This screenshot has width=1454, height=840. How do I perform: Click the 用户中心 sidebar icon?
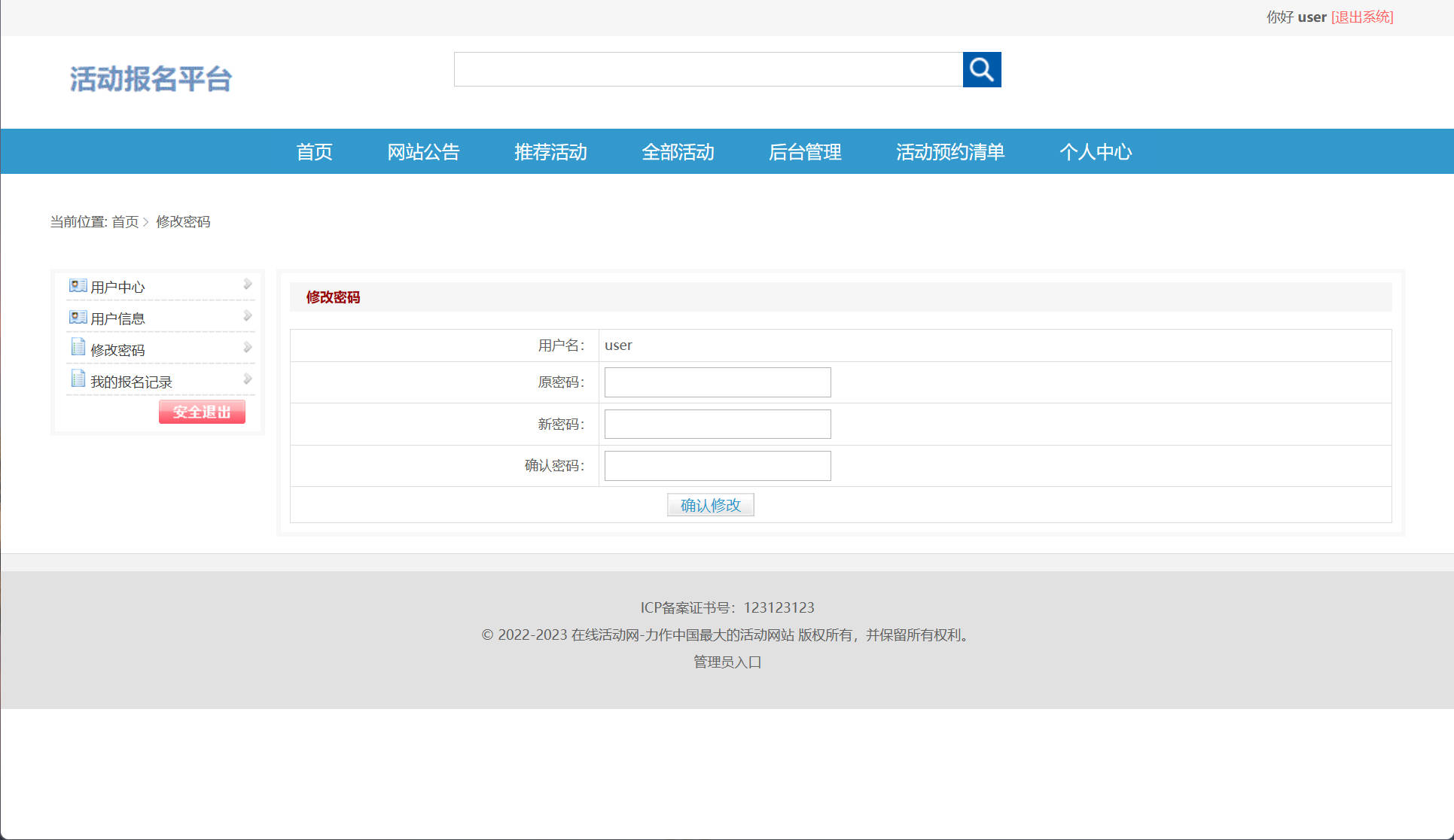click(78, 285)
